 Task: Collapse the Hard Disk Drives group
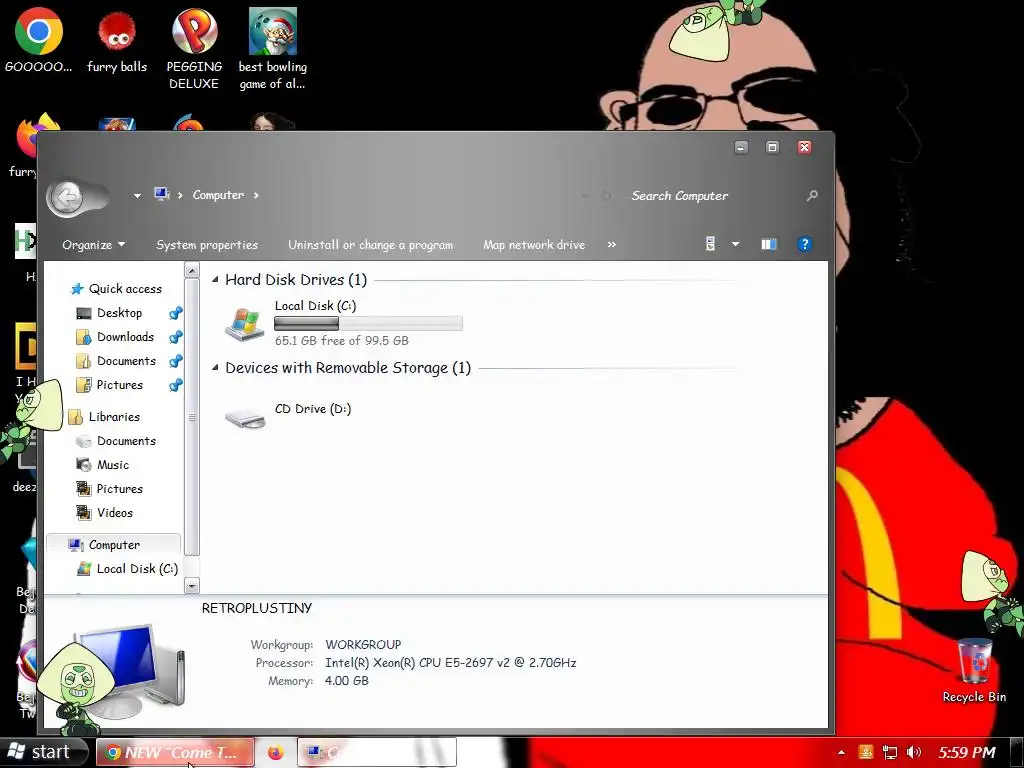click(215, 280)
